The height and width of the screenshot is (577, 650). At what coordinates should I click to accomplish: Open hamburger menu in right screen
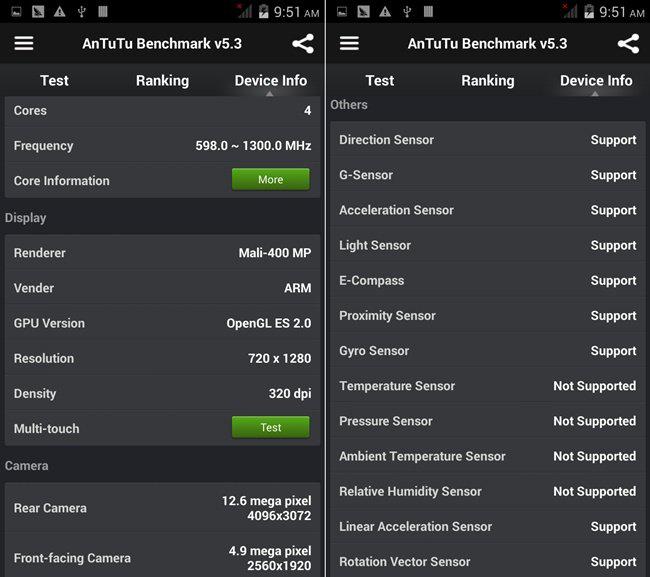[x=349, y=43]
